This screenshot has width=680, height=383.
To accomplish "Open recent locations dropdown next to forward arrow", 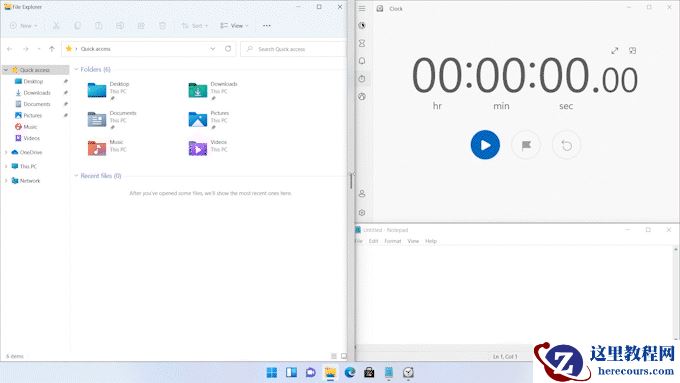I will [39, 49].
